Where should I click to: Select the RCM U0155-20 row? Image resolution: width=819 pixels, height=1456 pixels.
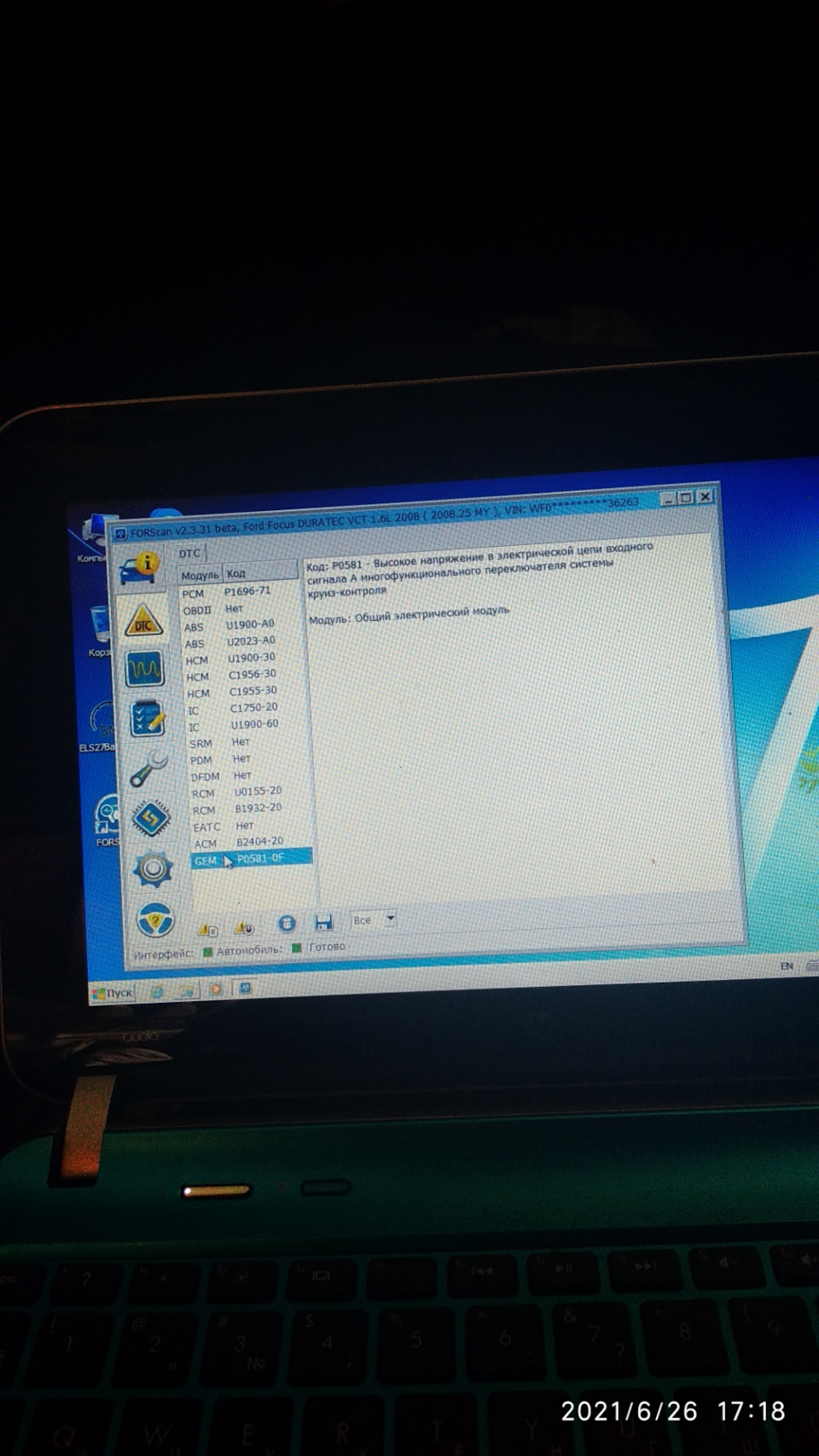pos(249,792)
